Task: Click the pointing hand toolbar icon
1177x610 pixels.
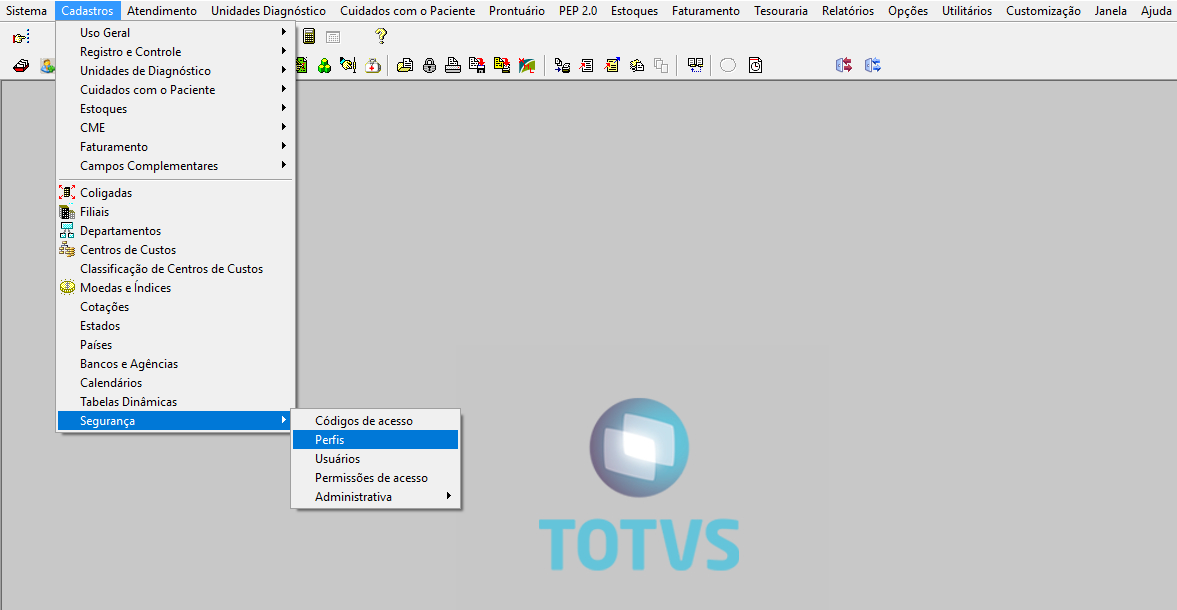Action: [x=21, y=37]
